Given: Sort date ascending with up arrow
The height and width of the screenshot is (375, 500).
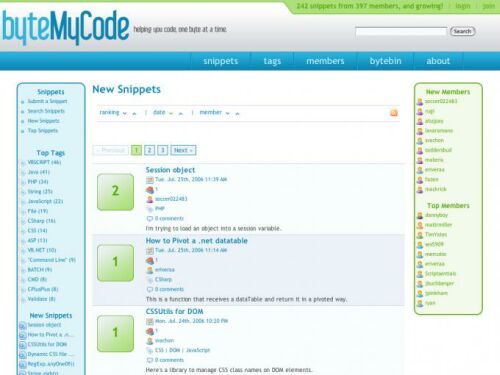Looking at the screenshot, I should tap(181, 113).
